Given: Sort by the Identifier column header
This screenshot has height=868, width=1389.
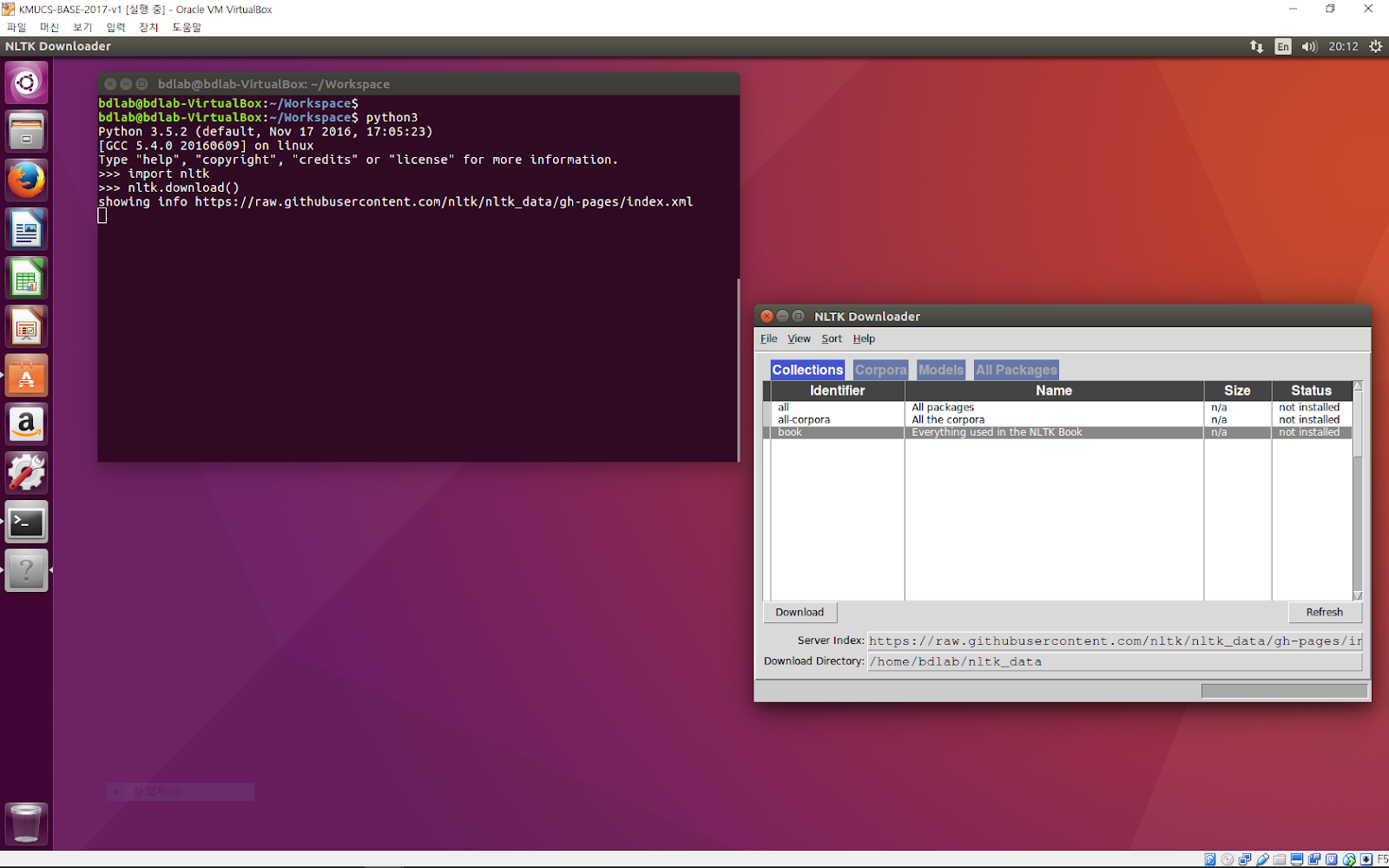Looking at the screenshot, I should click(x=837, y=391).
